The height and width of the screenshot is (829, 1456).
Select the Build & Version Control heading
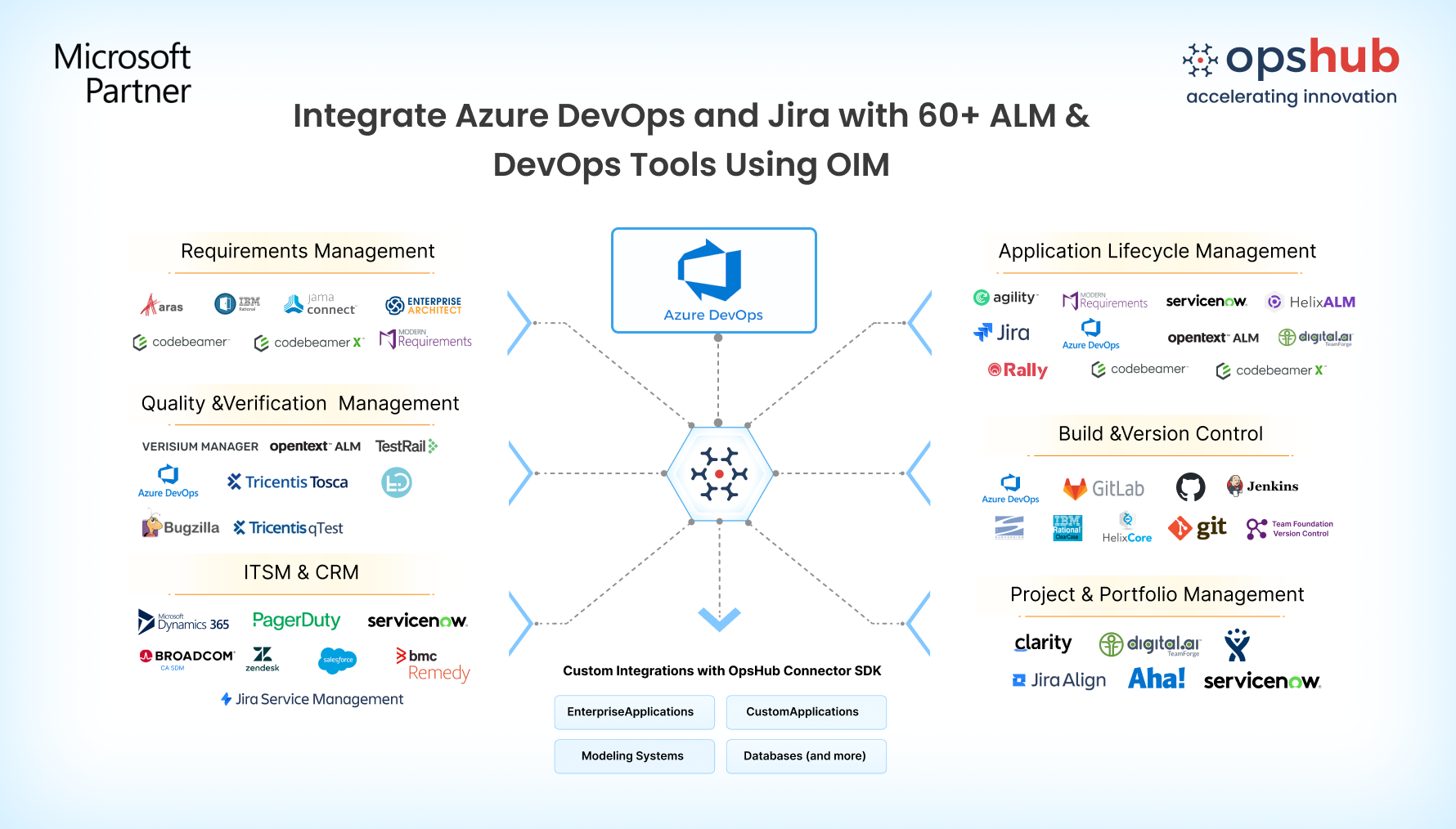(1160, 434)
